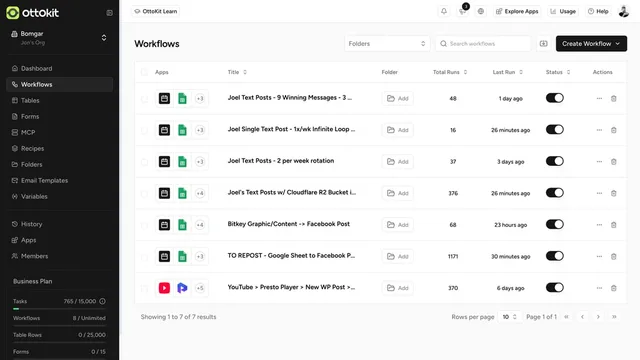Click the YouTube app icon in last row
640x360 pixels.
(164, 288)
